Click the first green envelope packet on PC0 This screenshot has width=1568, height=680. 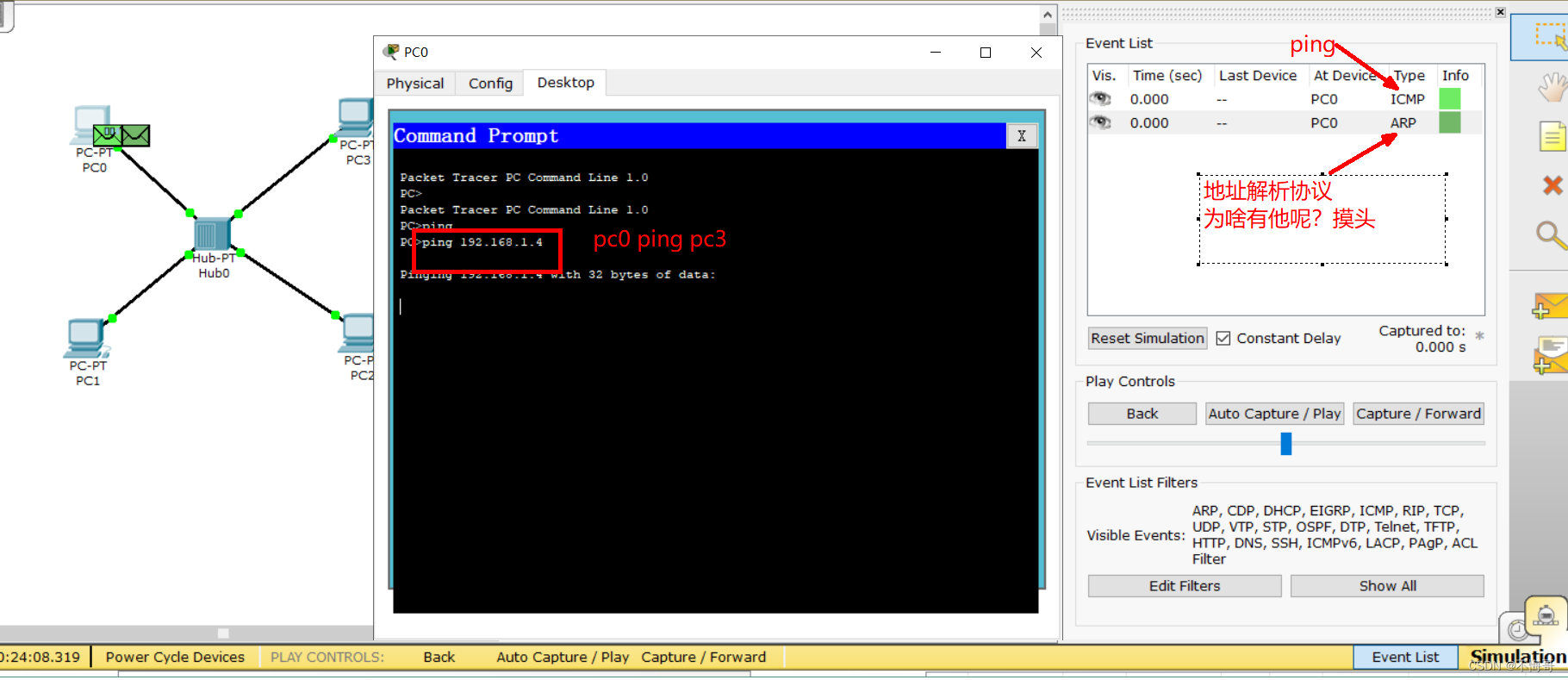click(x=107, y=135)
